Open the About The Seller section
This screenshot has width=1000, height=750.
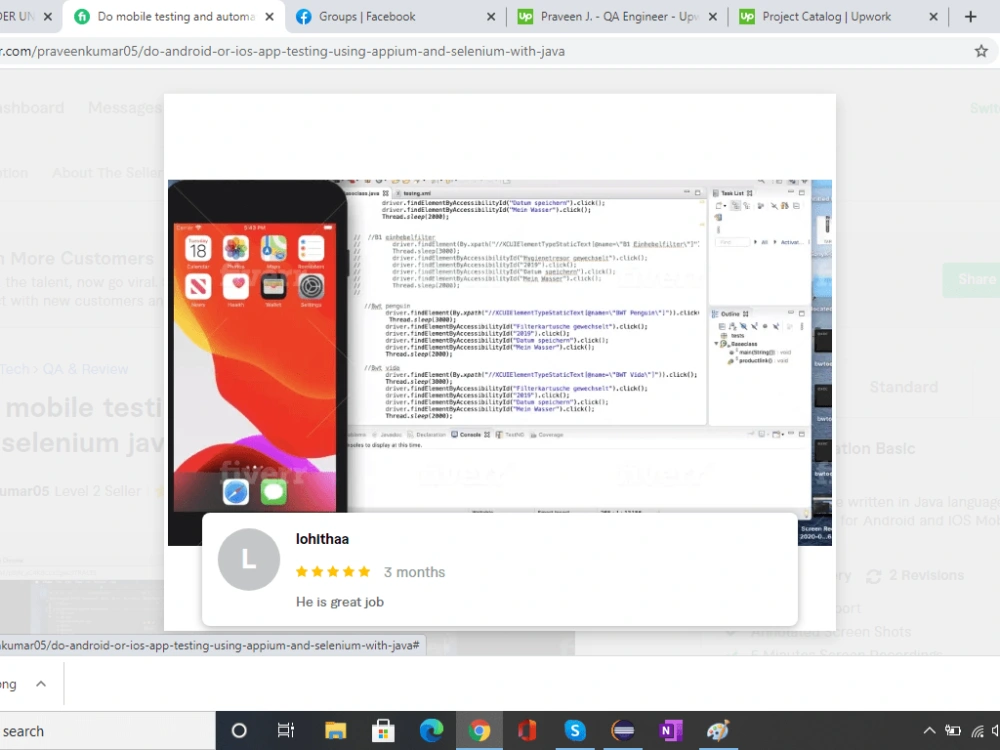click(x=107, y=173)
